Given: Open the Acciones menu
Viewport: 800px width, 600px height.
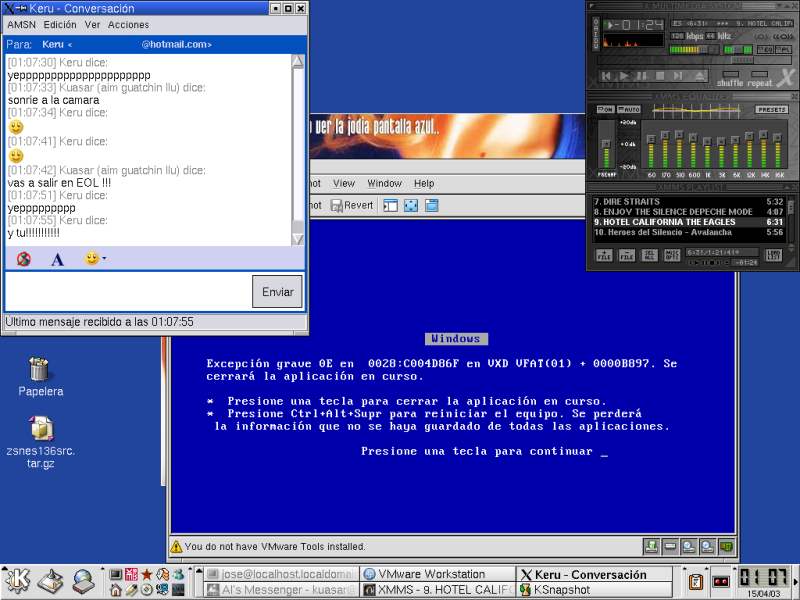Looking at the screenshot, I should 128,24.
